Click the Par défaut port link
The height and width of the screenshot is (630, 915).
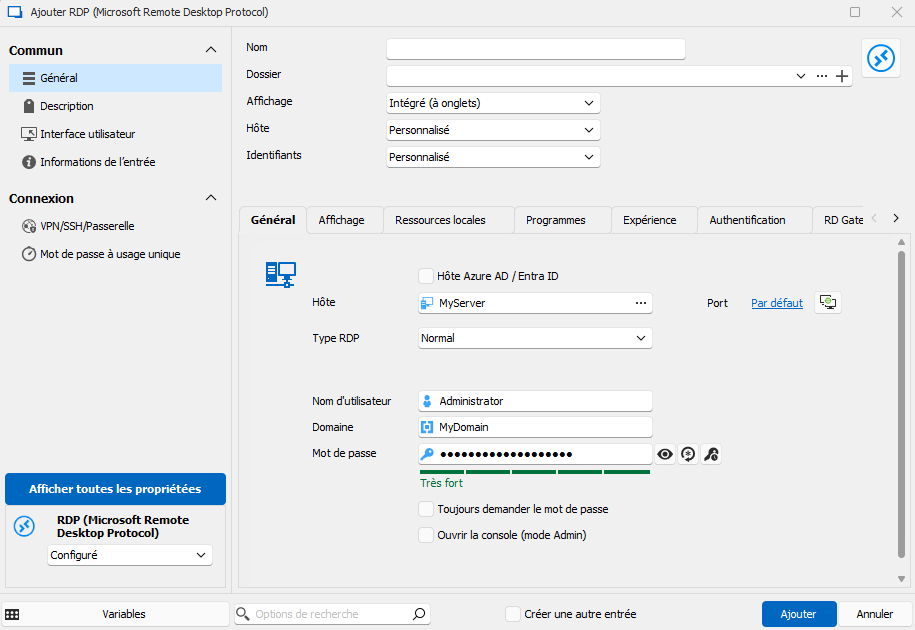[x=777, y=303]
